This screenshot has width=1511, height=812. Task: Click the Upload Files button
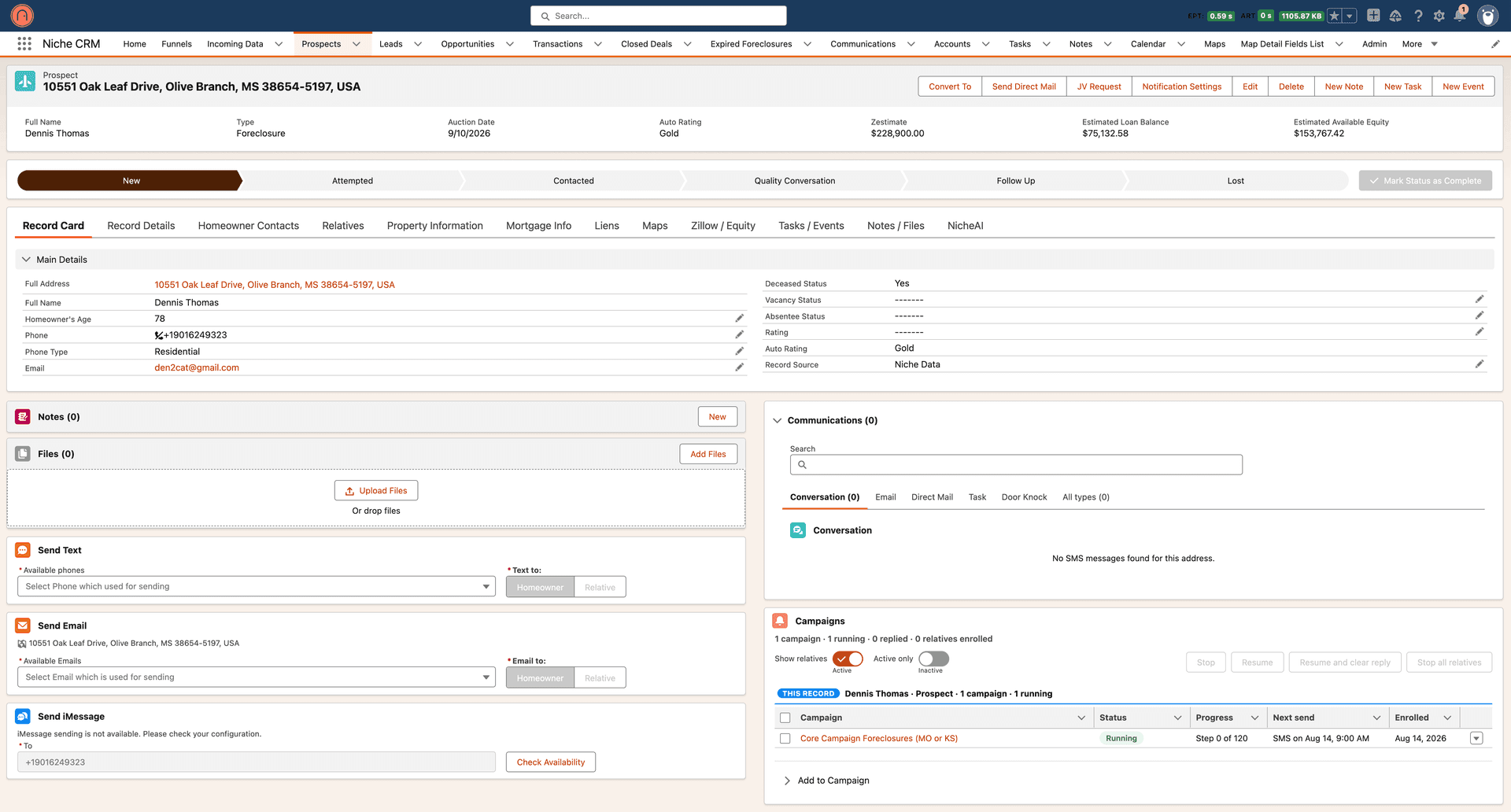point(376,491)
